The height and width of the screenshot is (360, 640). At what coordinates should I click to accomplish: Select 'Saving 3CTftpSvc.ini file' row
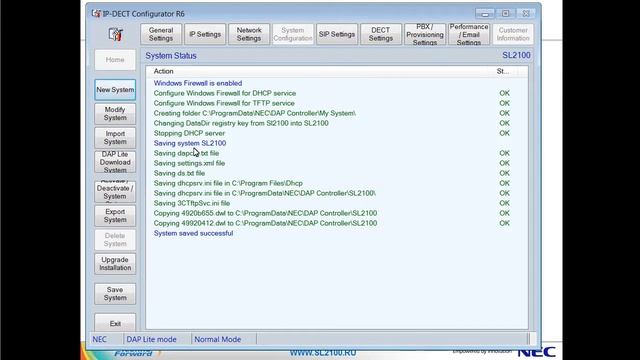pos(337,203)
